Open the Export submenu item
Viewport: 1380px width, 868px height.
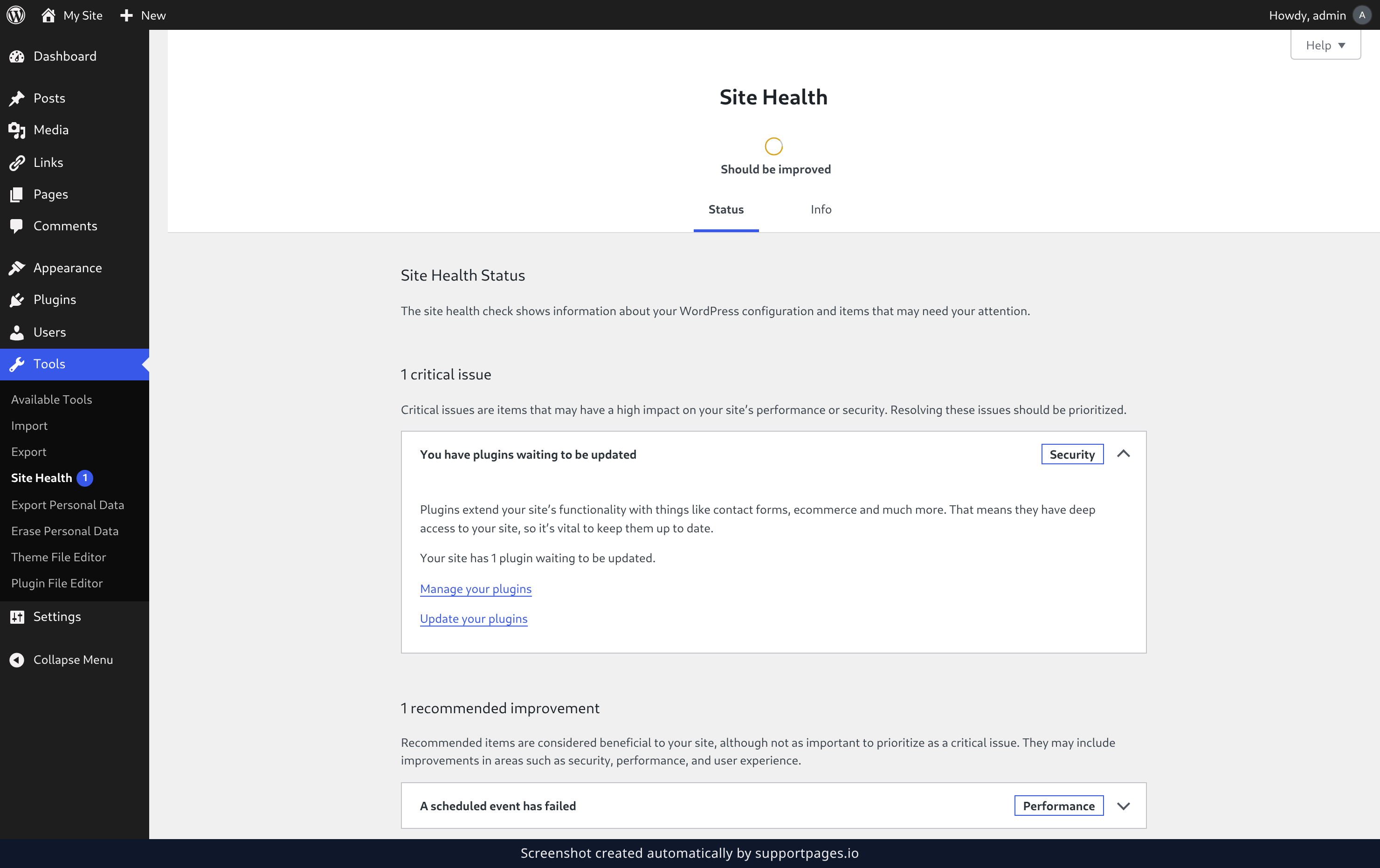tap(28, 452)
